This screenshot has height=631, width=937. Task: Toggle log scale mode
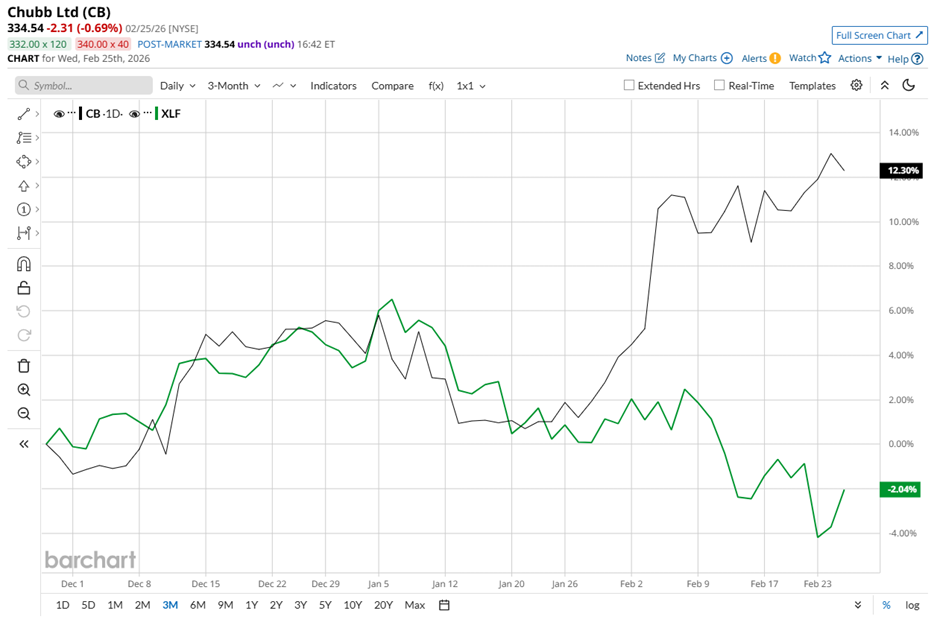[912, 605]
